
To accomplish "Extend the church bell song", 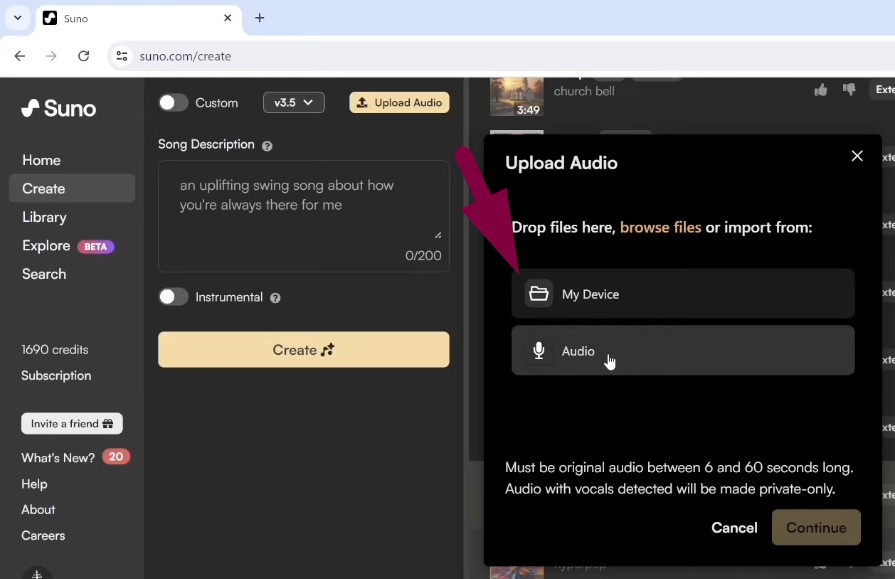I will 882,90.
